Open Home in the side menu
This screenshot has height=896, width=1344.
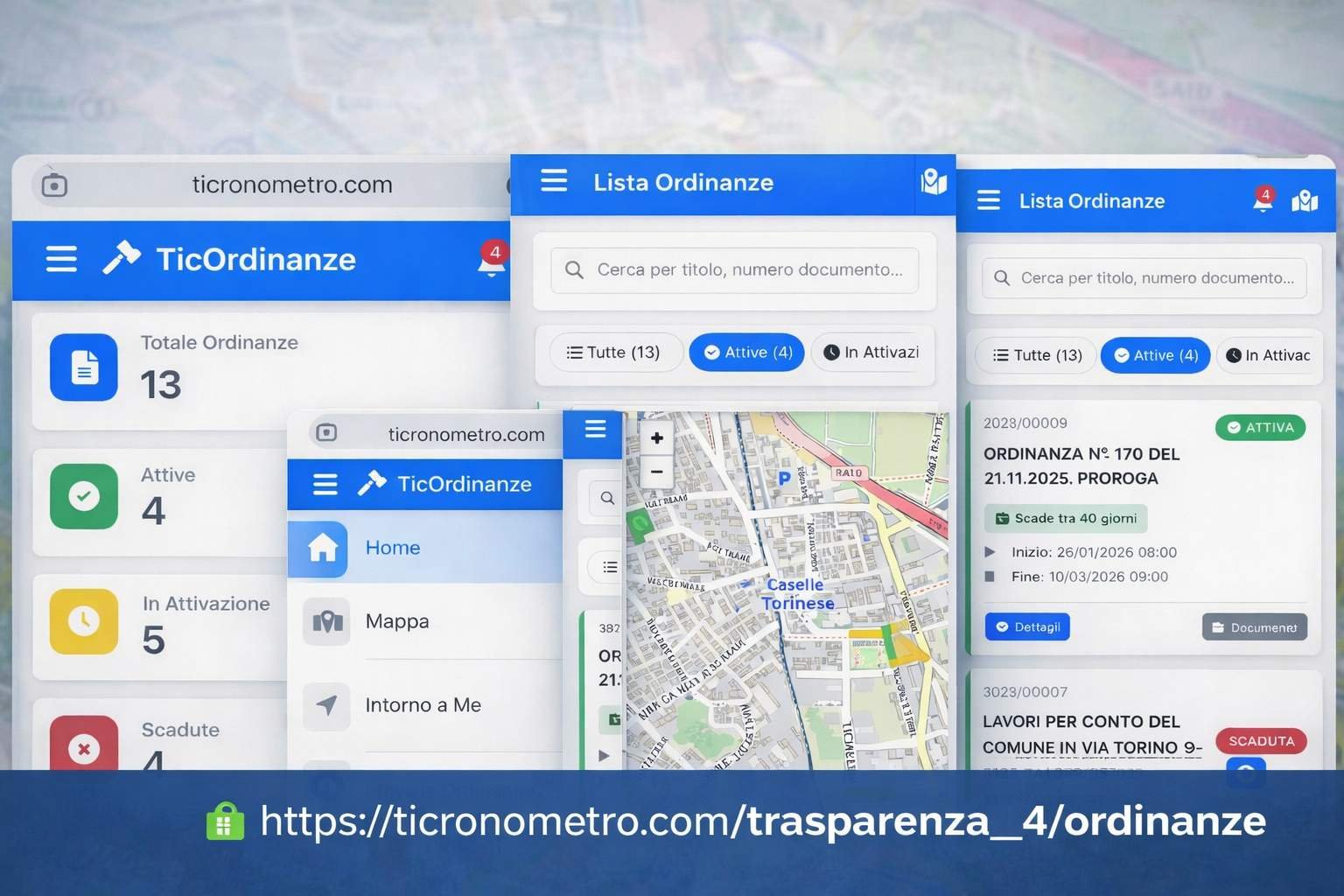click(392, 548)
